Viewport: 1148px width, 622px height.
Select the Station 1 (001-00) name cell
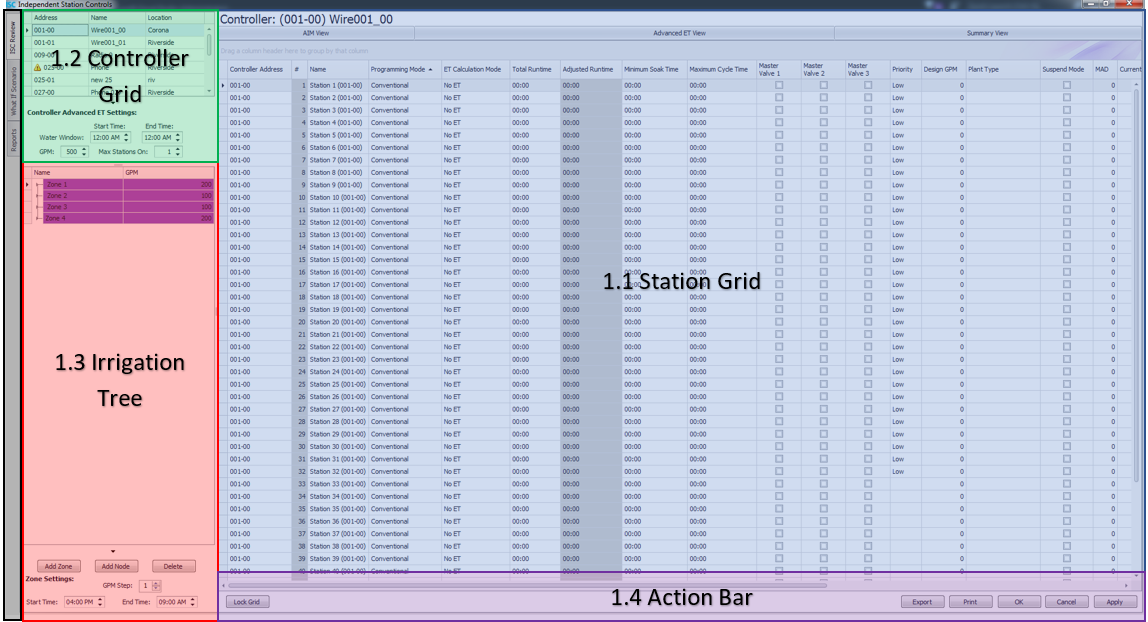(336, 85)
